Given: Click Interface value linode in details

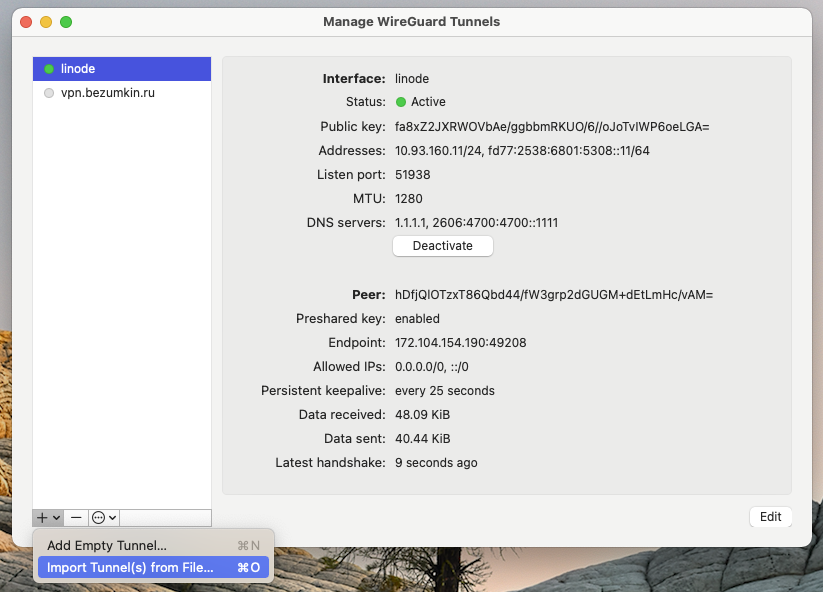Looking at the screenshot, I should tap(412, 79).
